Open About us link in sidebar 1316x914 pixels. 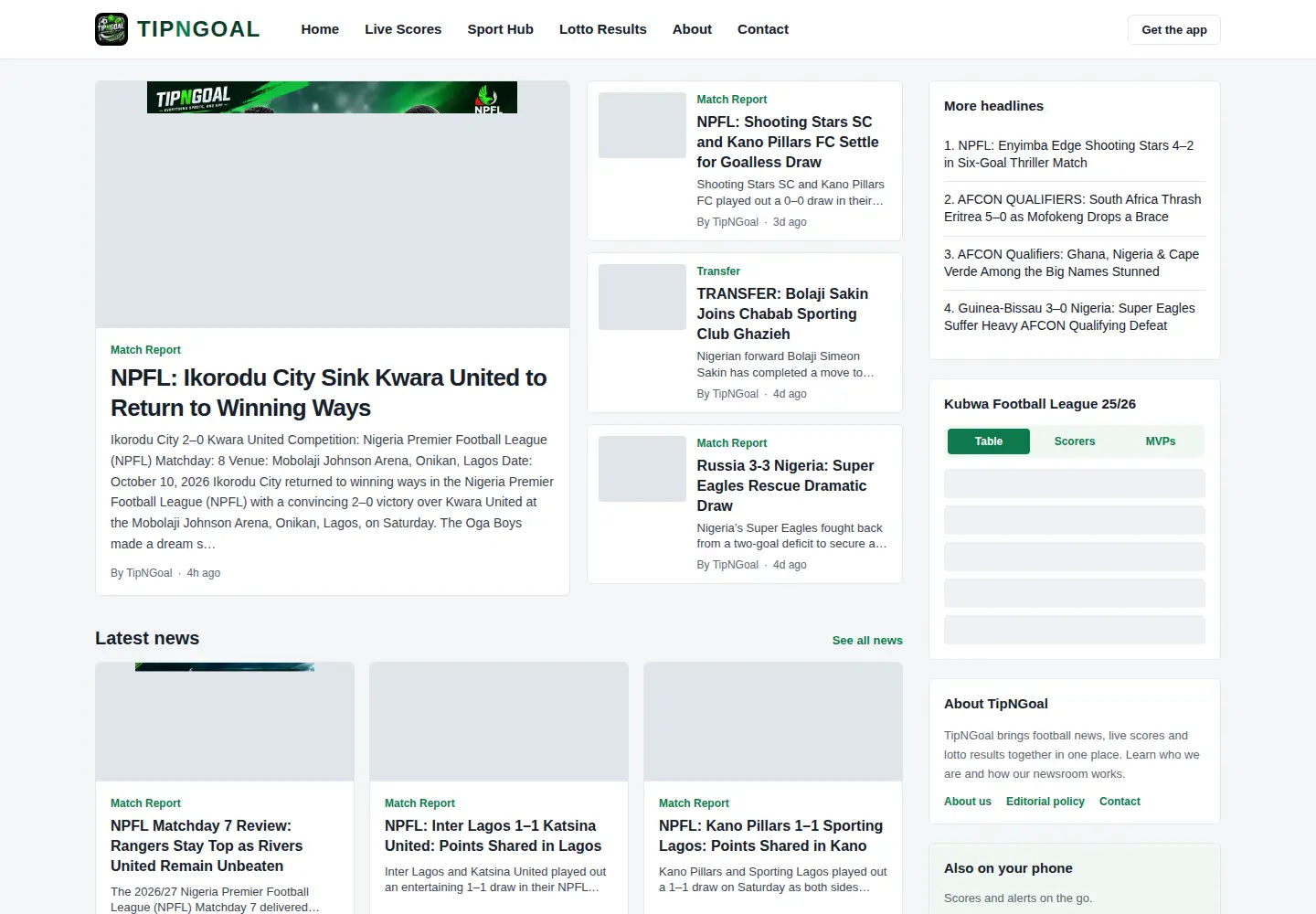tap(968, 802)
